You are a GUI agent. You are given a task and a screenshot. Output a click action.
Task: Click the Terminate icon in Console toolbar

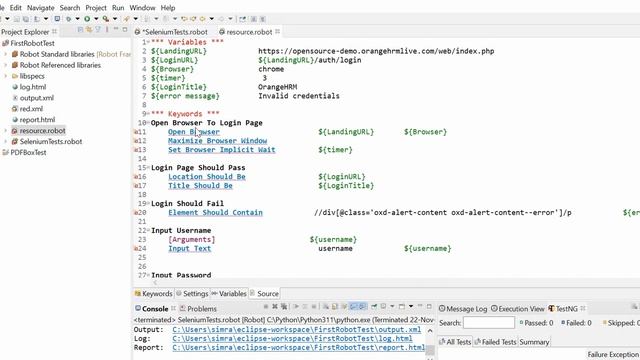[x=266, y=307]
